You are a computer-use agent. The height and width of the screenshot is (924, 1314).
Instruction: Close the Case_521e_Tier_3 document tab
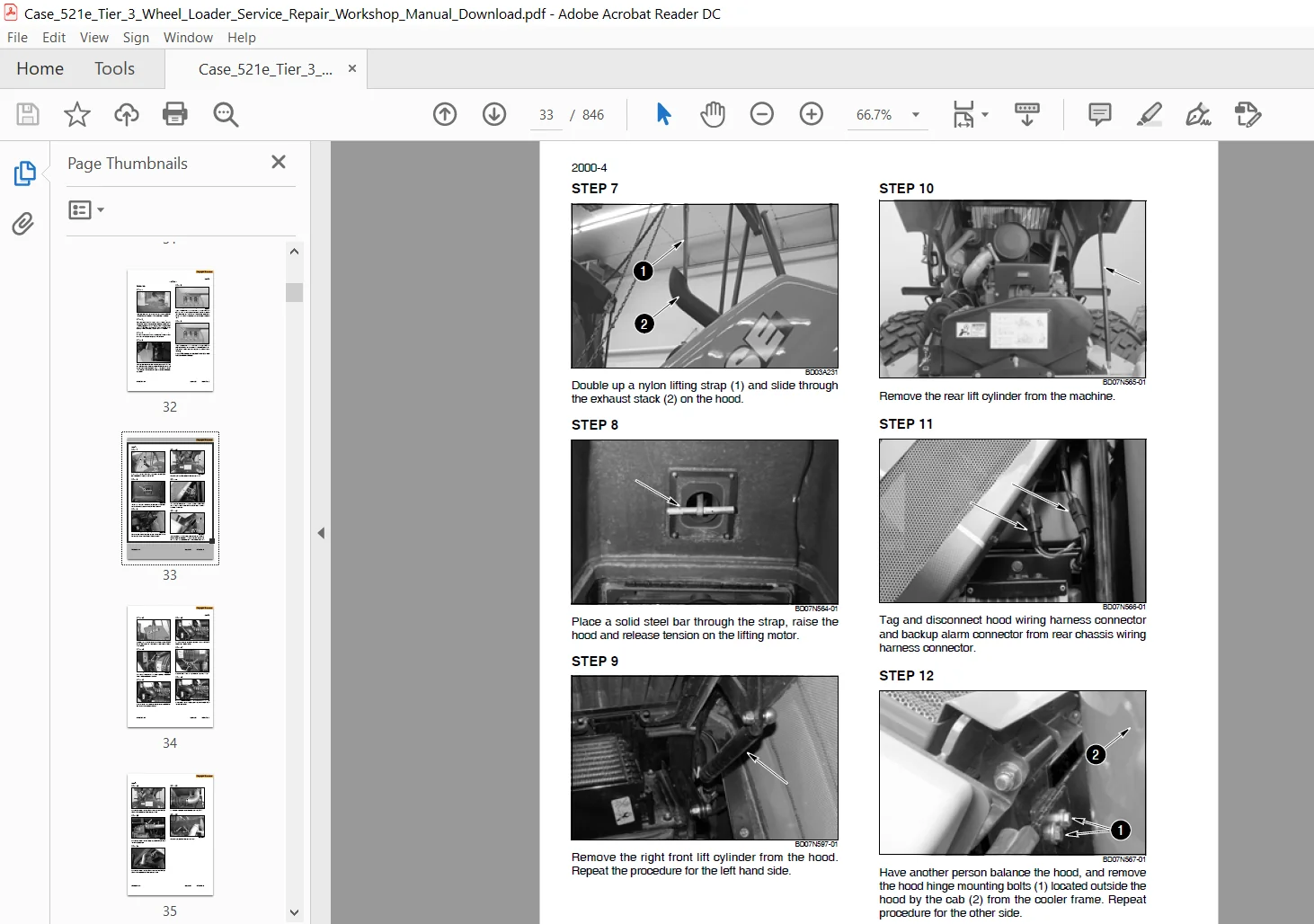point(352,68)
